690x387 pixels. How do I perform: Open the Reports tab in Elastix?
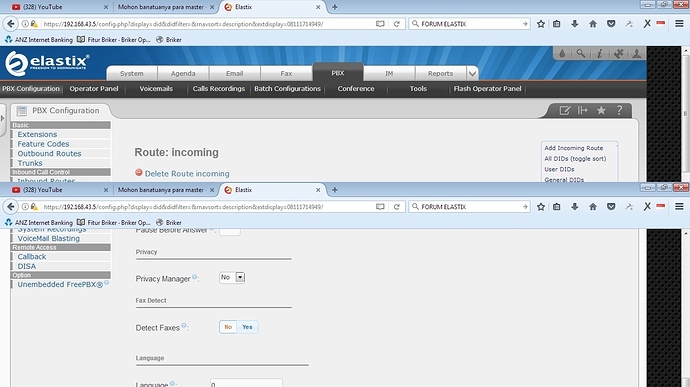[440, 74]
